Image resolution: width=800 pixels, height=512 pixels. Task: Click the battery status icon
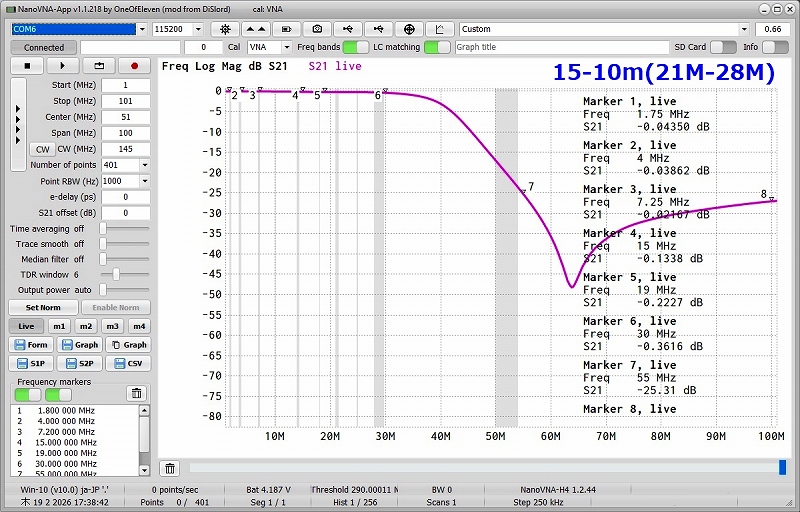(288, 29)
